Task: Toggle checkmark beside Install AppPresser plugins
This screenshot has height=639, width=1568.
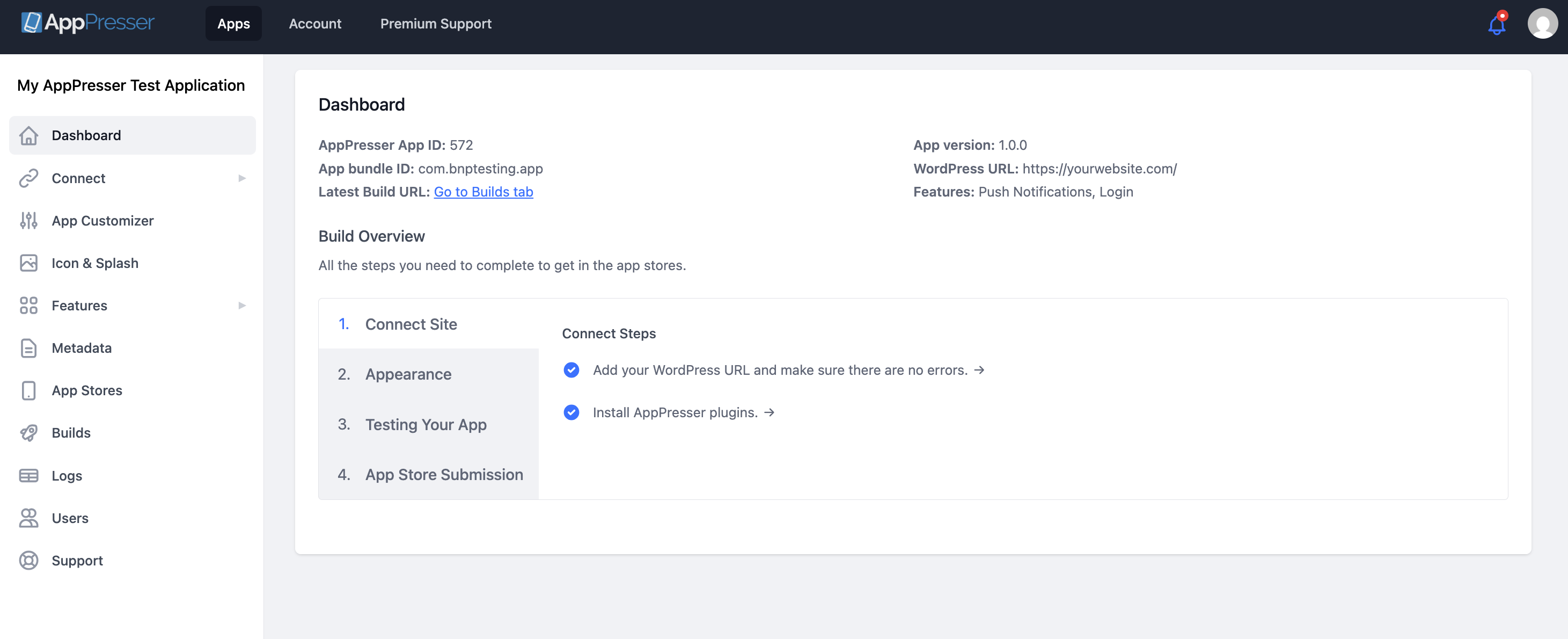Action: tap(571, 412)
